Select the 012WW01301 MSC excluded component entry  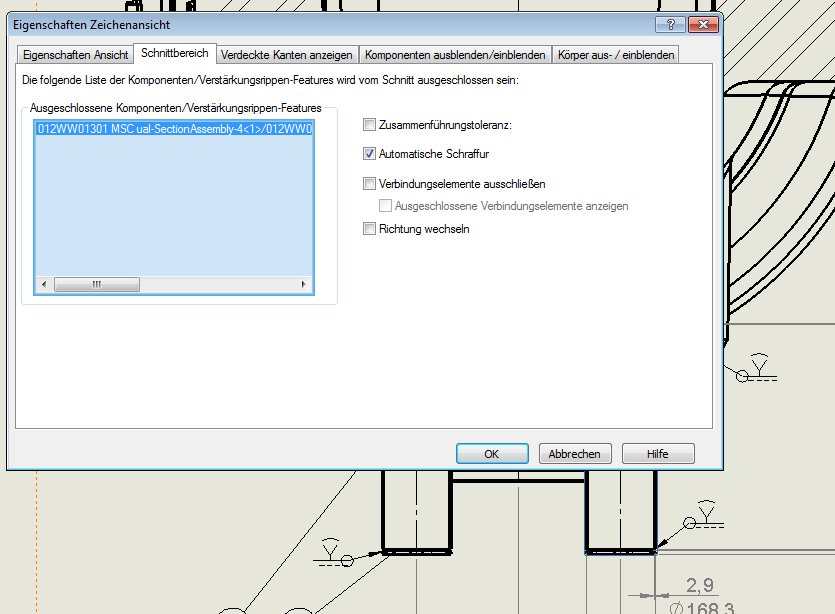(x=174, y=129)
